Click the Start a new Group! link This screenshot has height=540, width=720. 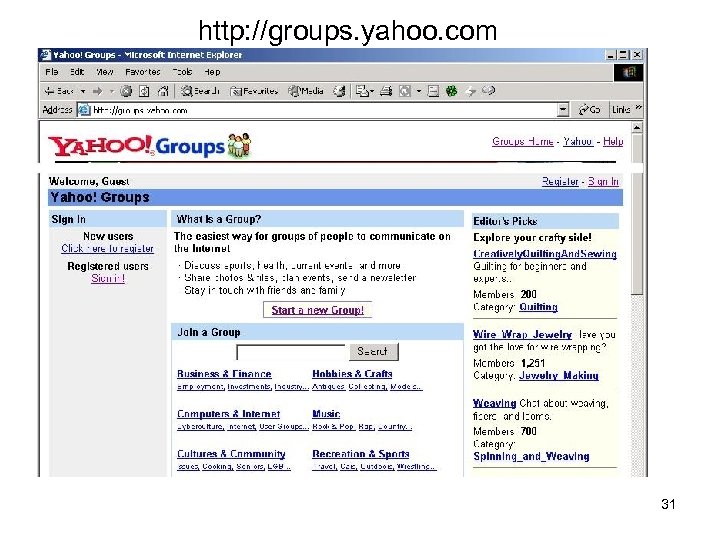tap(318, 310)
